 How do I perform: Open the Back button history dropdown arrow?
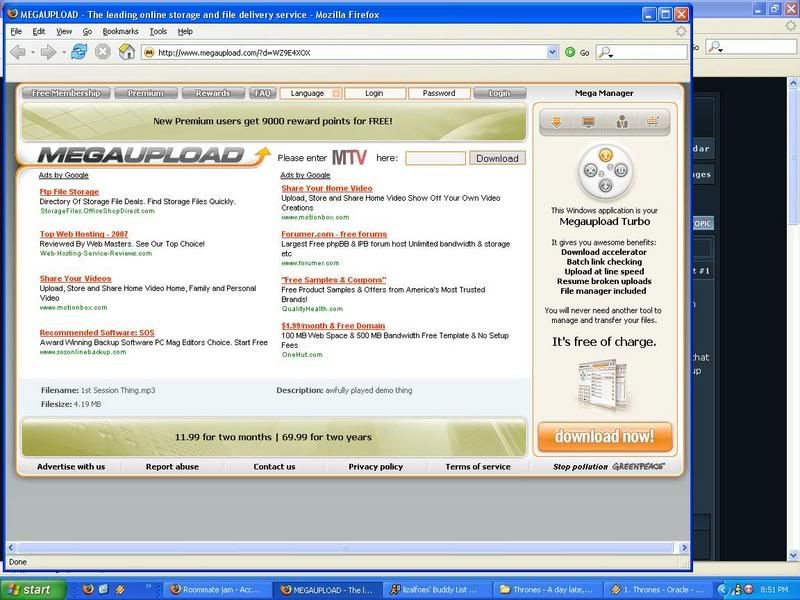click(x=33, y=53)
